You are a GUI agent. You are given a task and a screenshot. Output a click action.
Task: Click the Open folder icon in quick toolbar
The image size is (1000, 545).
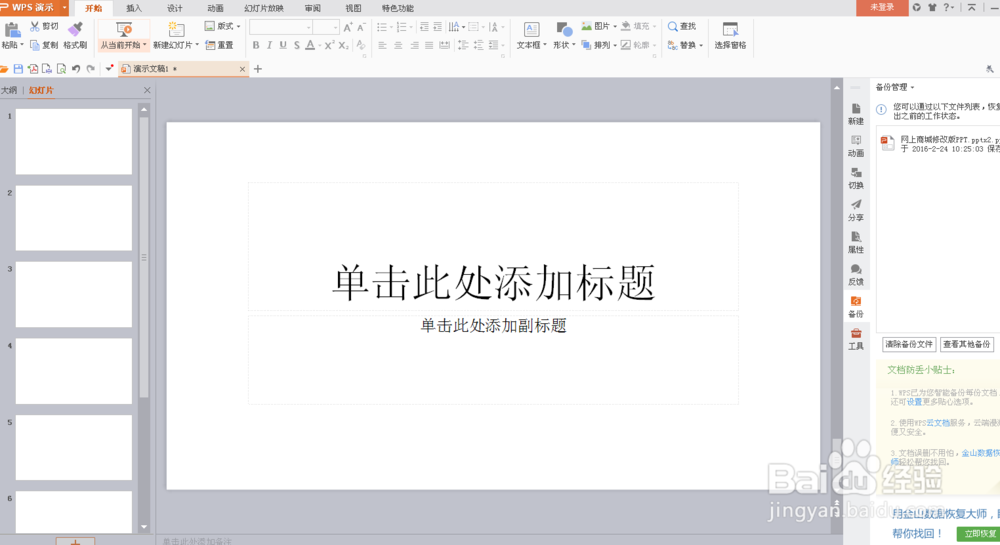pyautogui.click(x=4, y=69)
